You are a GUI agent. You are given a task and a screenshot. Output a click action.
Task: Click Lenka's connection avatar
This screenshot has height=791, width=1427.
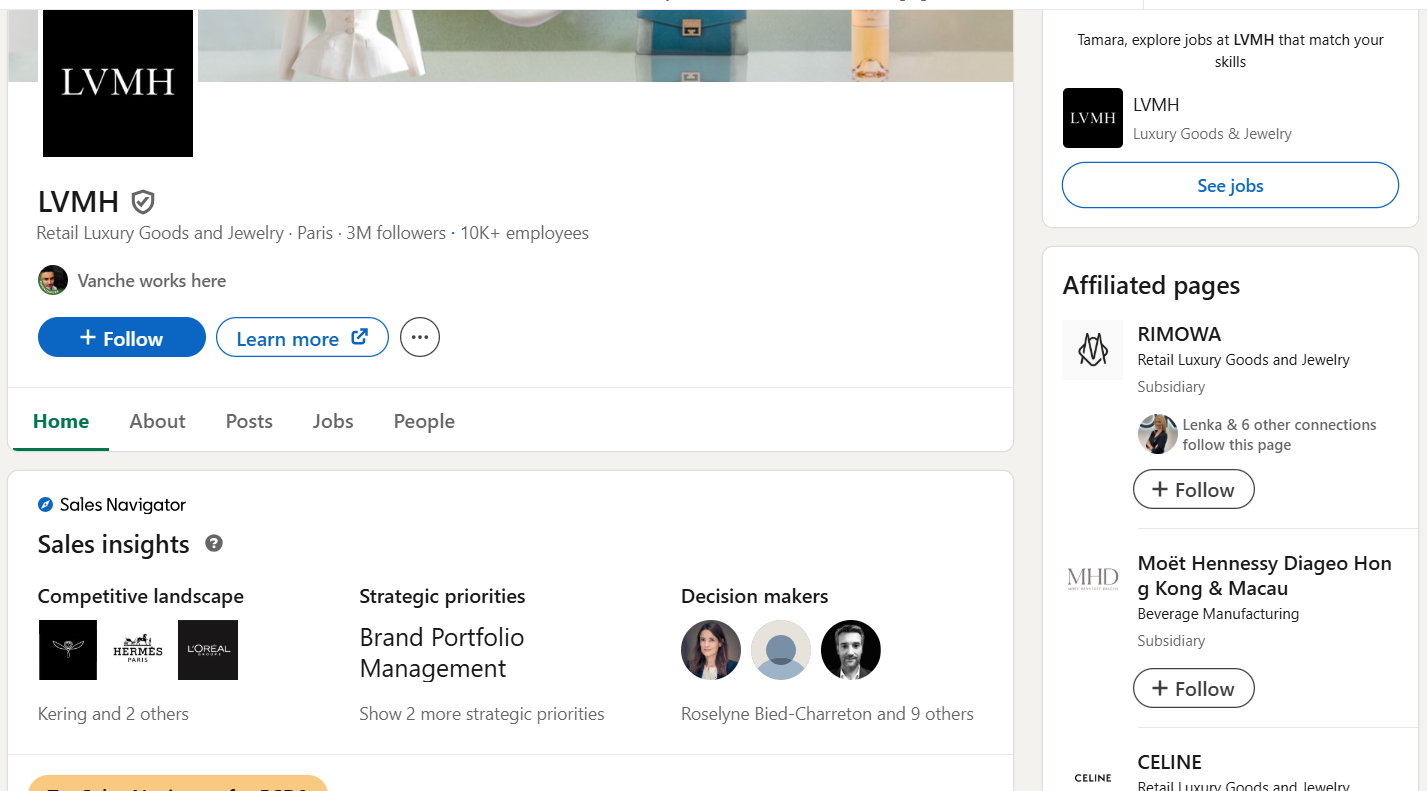pyautogui.click(x=1158, y=434)
